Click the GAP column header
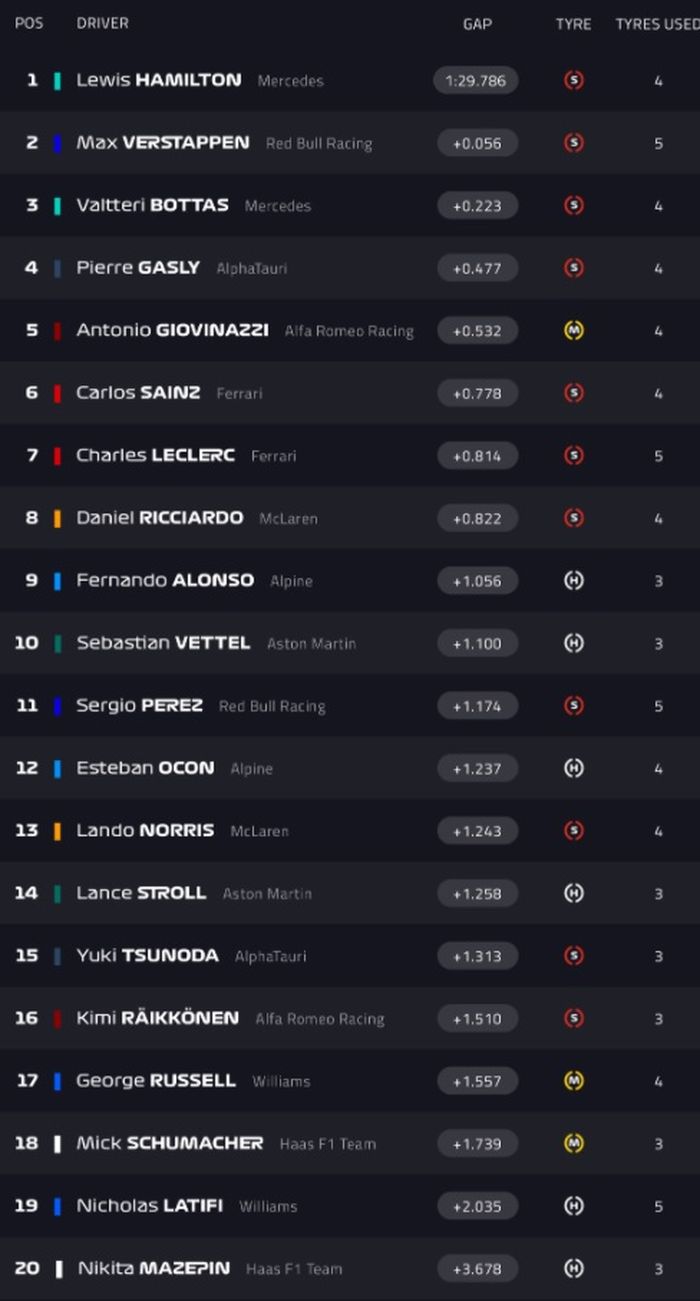Viewport: 700px width, 1301px height. point(477,25)
